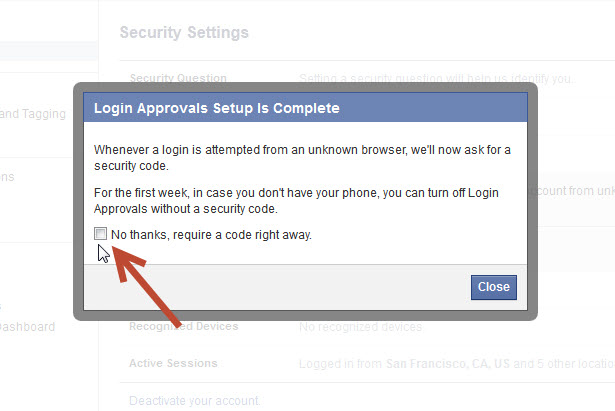Click the "For the first week" paragraph
The image size is (615, 411).
295,200
